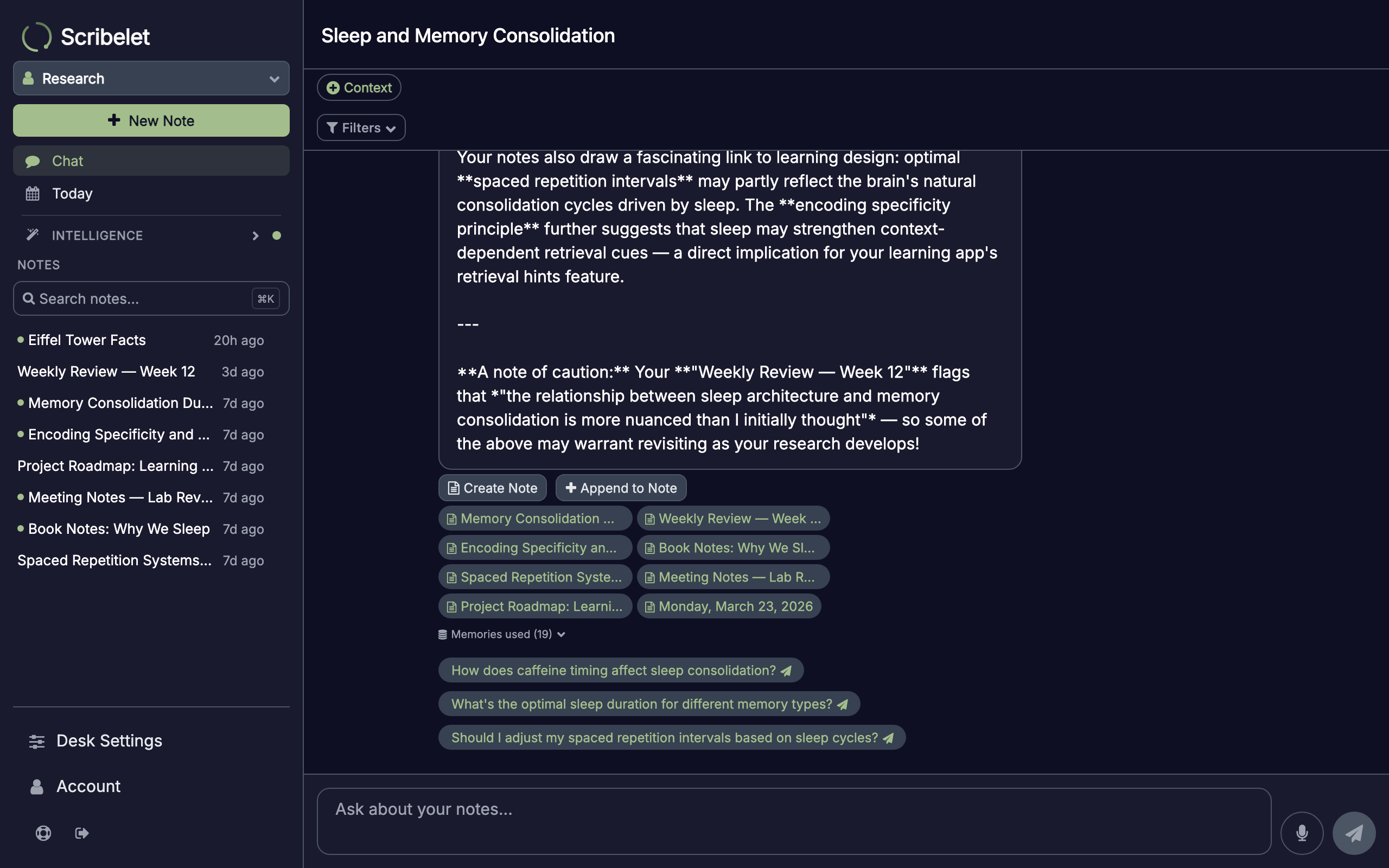Open the Eiffel Tower Facts note
Viewport: 1389px width, 868px height.
click(141, 340)
